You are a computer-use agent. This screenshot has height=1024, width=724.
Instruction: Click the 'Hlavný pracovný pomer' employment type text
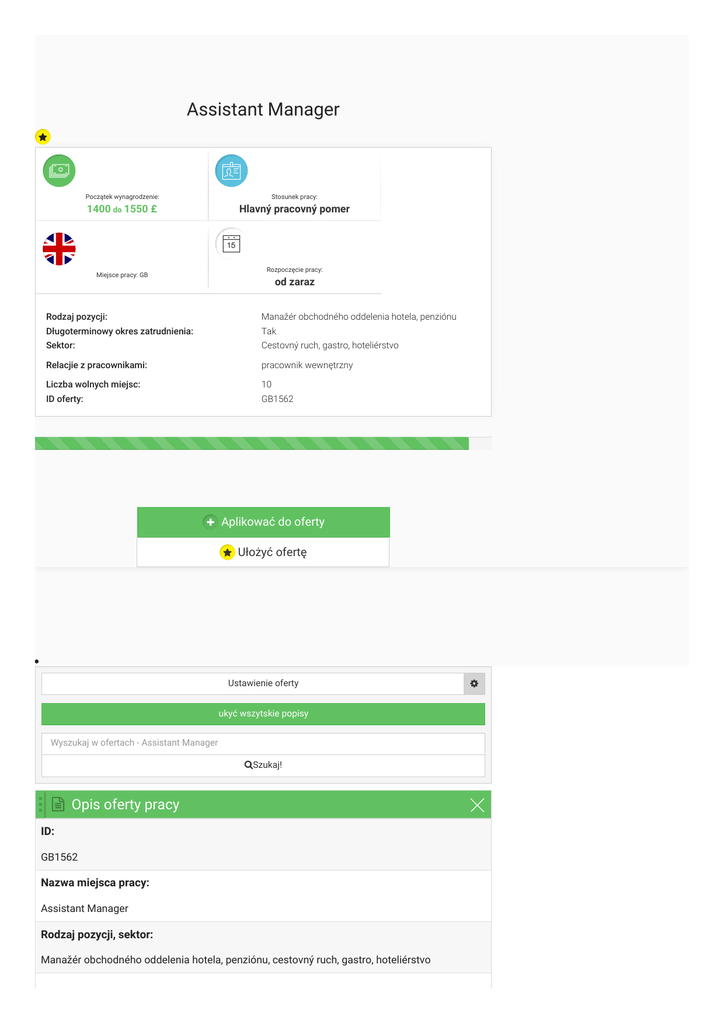coord(294,209)
